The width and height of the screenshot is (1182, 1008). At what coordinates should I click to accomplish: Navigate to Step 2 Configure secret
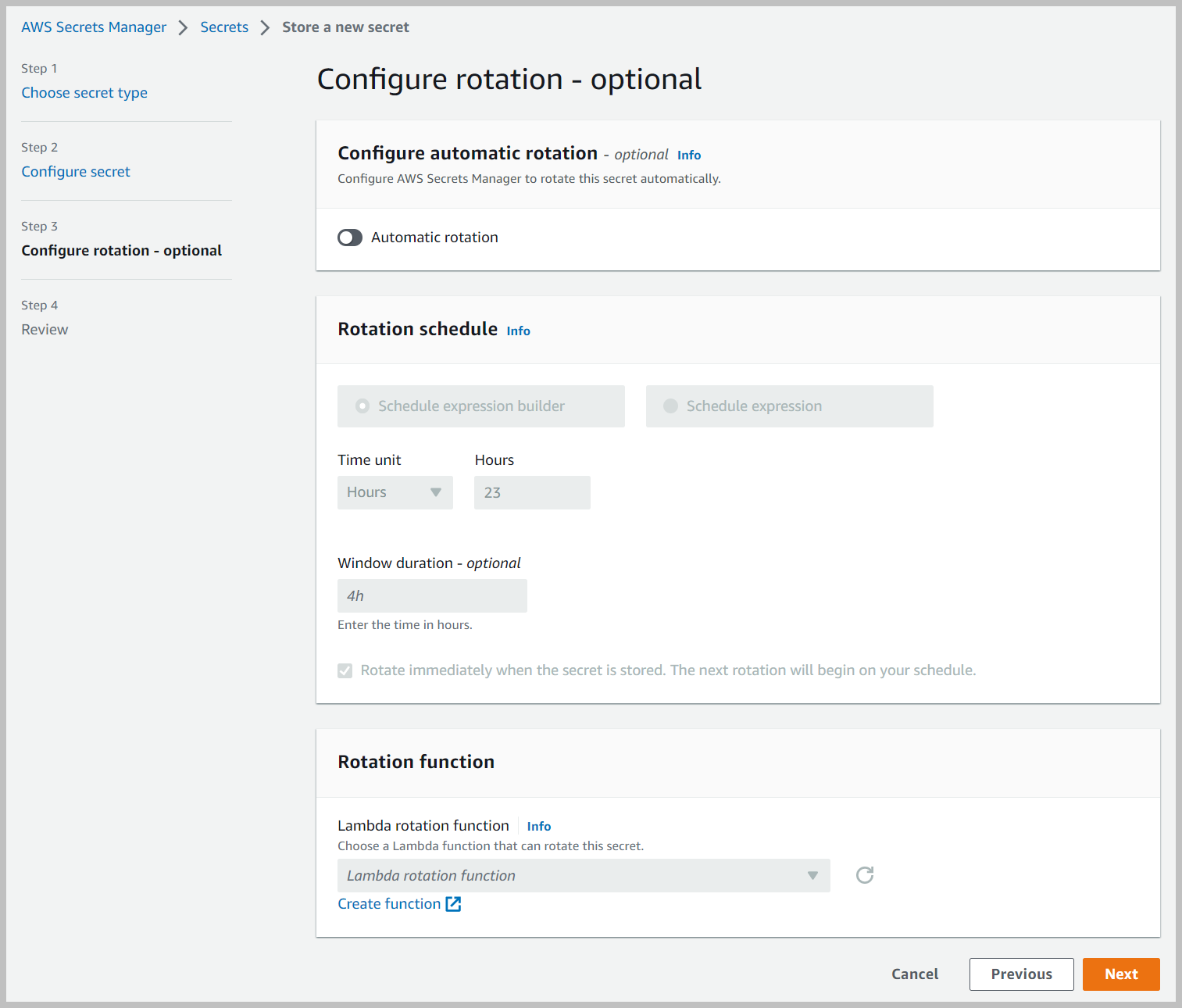coord(75,171)
